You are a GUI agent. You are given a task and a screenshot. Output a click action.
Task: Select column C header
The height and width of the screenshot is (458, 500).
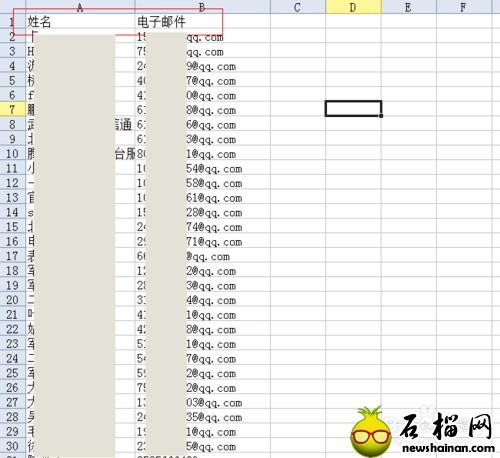(x=298, y=7)
